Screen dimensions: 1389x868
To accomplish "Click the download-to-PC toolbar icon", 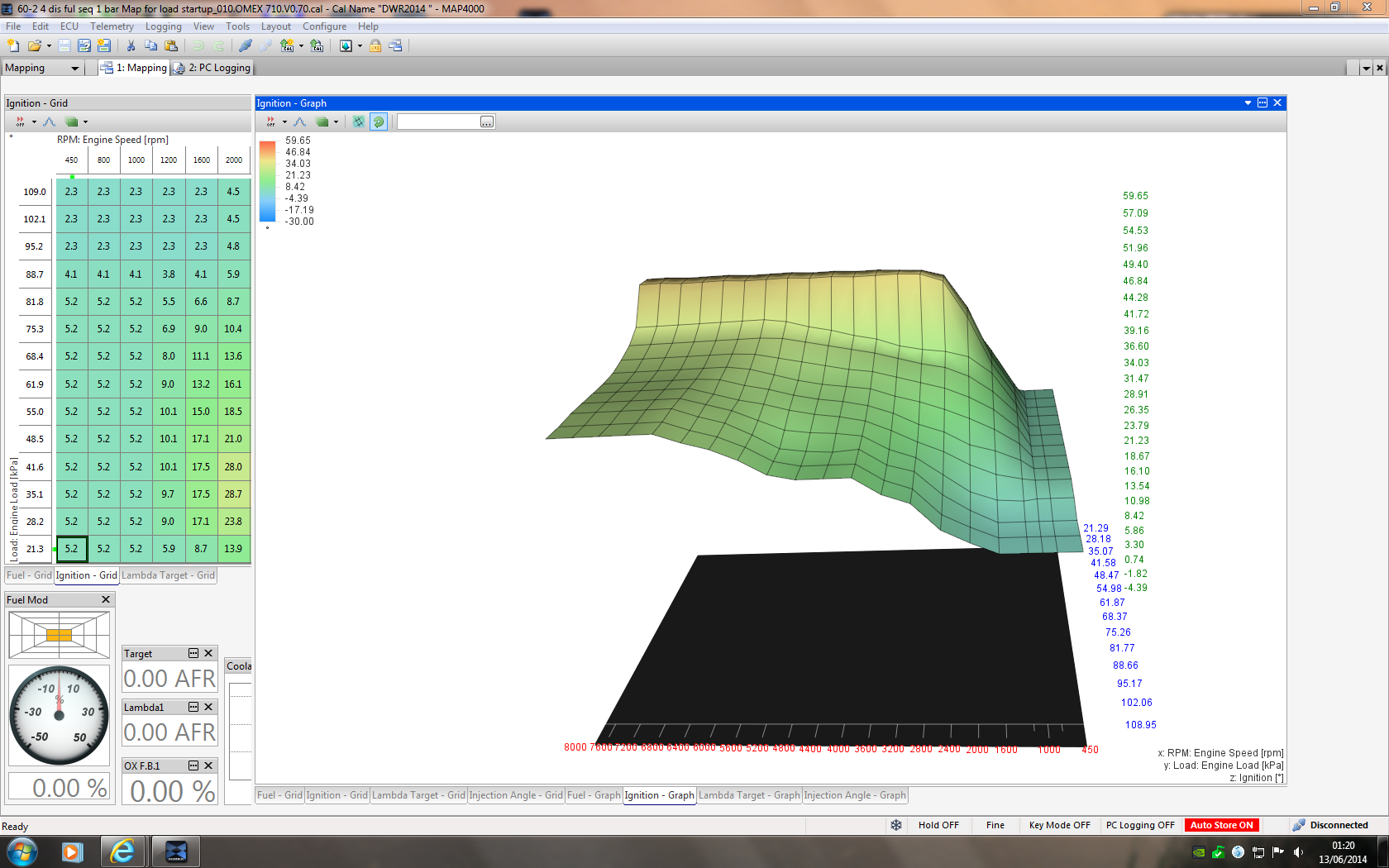I will pos(346,45).
